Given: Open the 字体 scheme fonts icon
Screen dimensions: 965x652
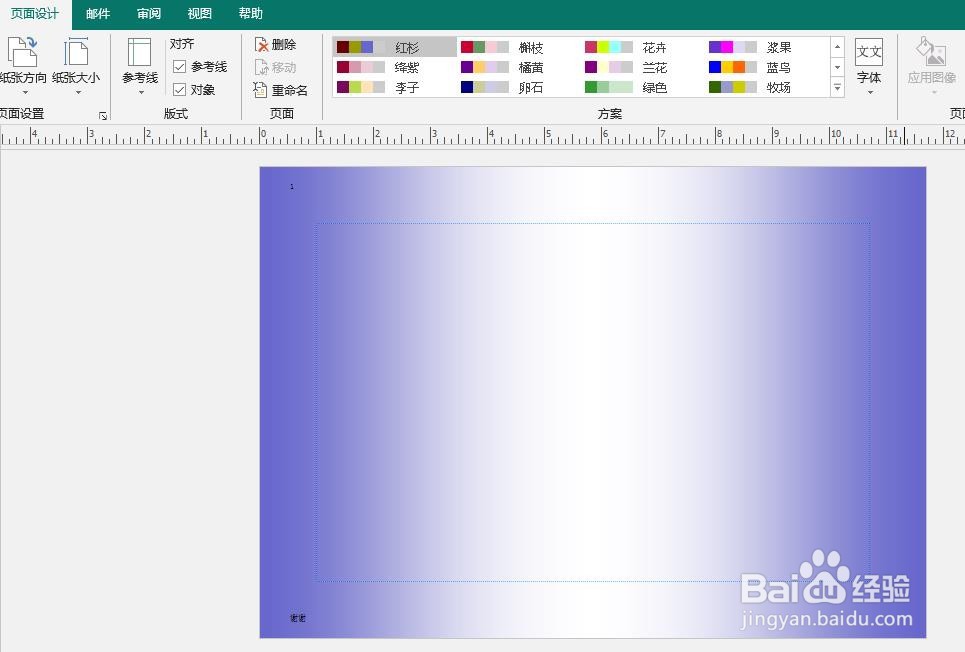Looking at the screenshot, I should pos(868,52).
